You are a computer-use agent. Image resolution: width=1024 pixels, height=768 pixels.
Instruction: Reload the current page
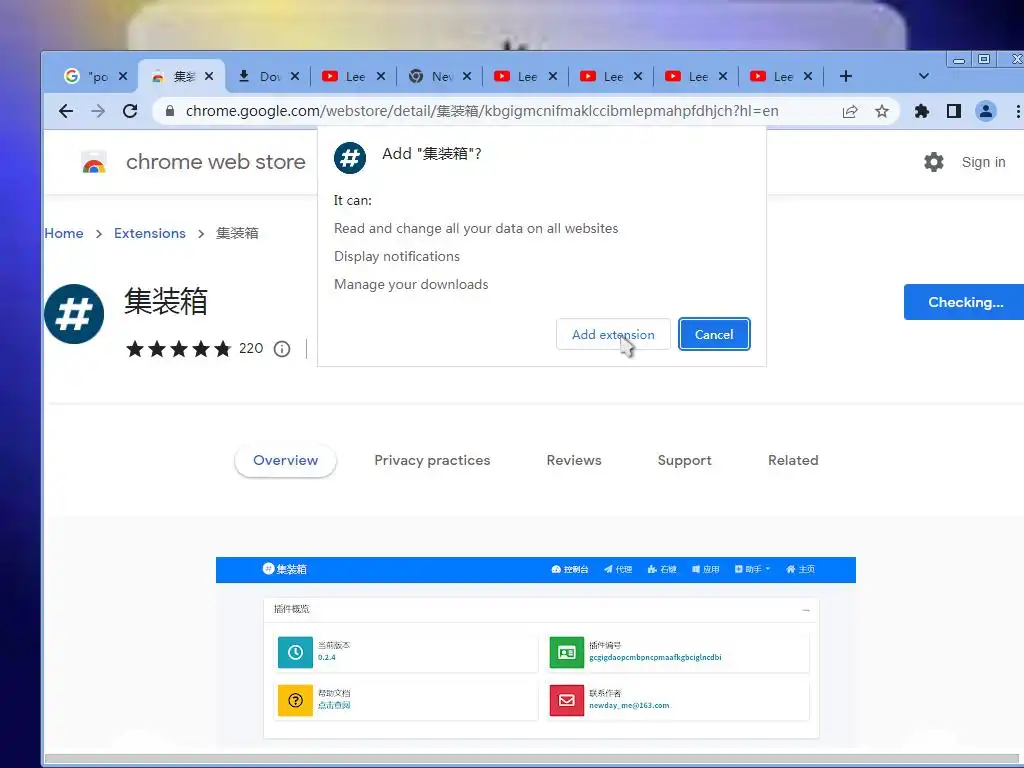coord(130,111)
